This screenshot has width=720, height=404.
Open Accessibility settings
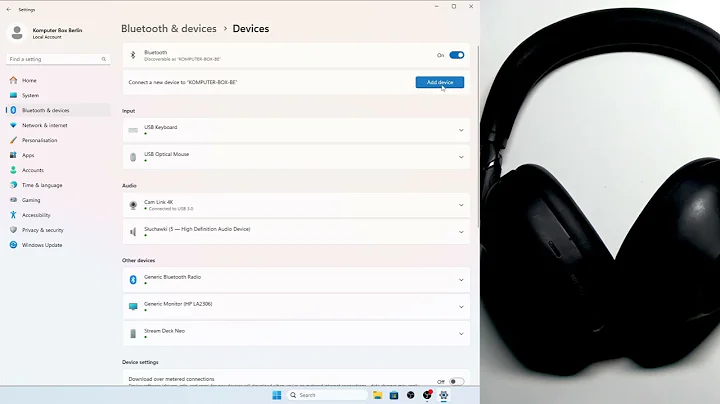point(58,215)
